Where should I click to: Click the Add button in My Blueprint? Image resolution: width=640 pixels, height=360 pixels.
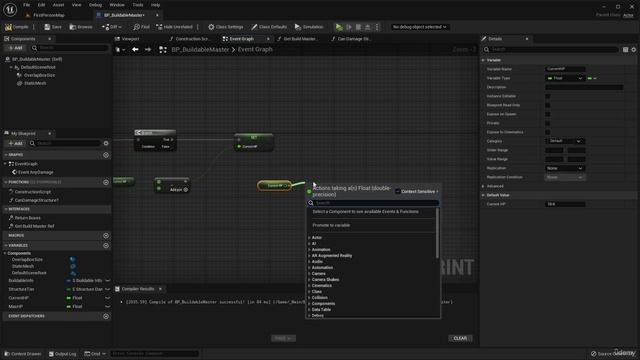coord(16,143)
